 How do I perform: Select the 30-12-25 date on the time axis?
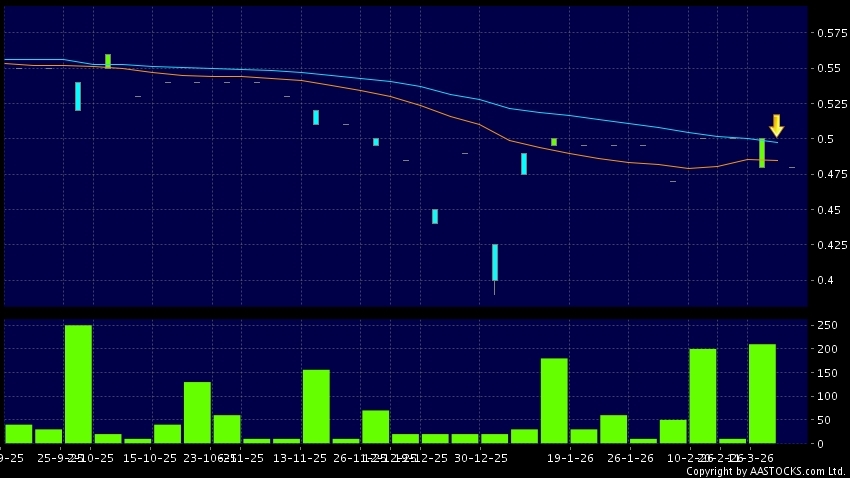tap(479, 457)
